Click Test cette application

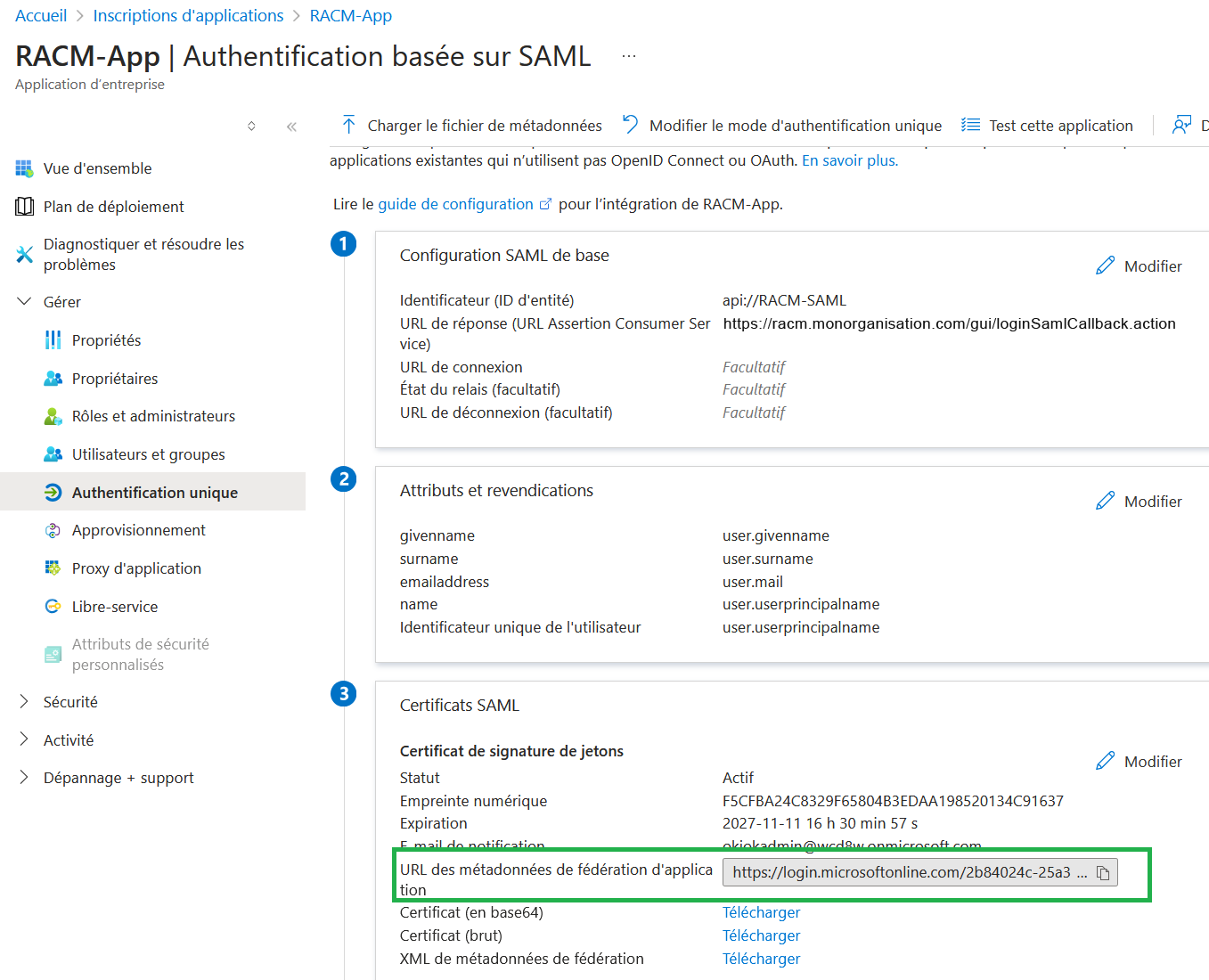1047,126
